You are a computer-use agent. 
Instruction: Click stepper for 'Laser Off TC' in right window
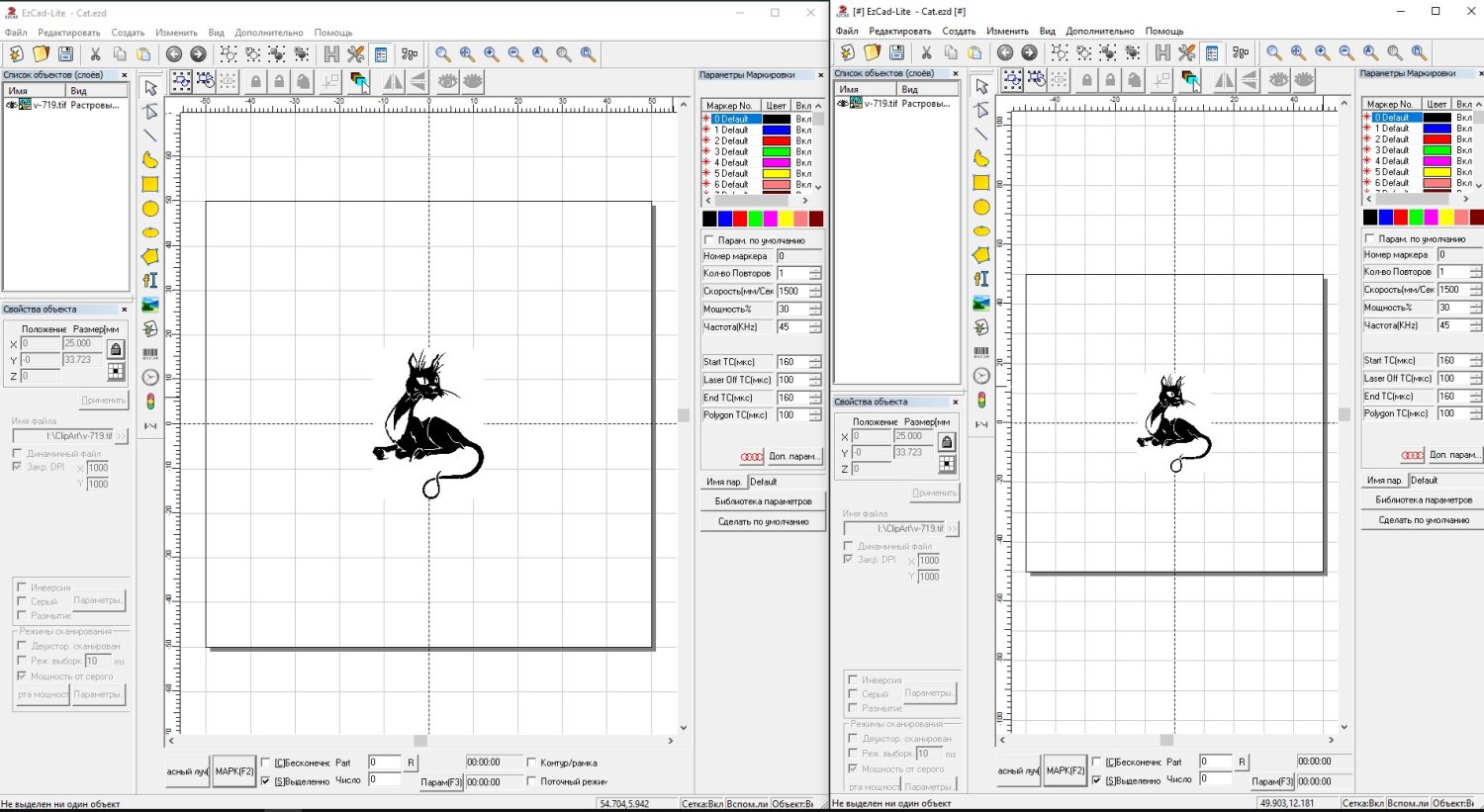click(x=1476, y=378)
